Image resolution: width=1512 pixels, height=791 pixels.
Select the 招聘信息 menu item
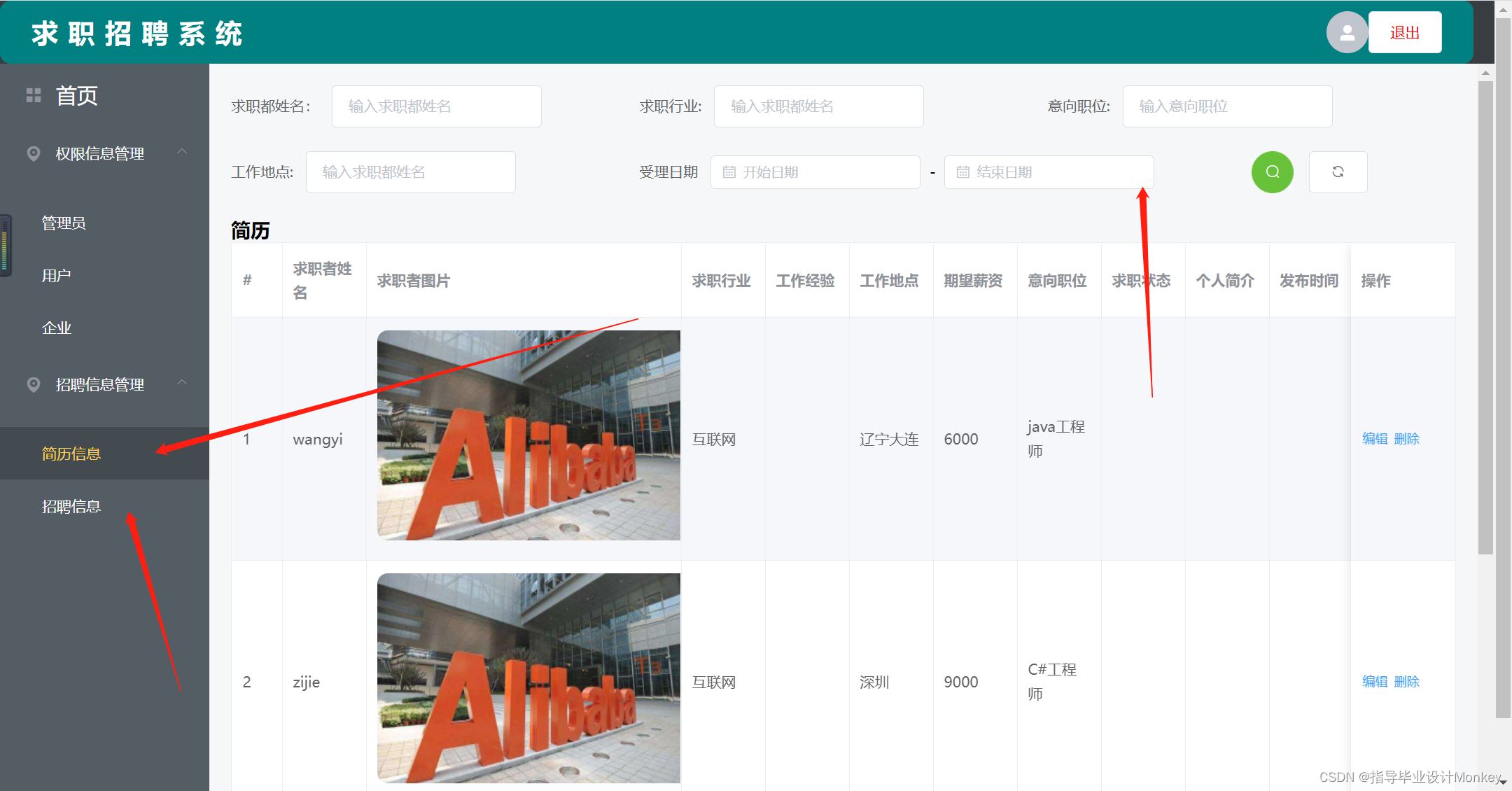105,506
